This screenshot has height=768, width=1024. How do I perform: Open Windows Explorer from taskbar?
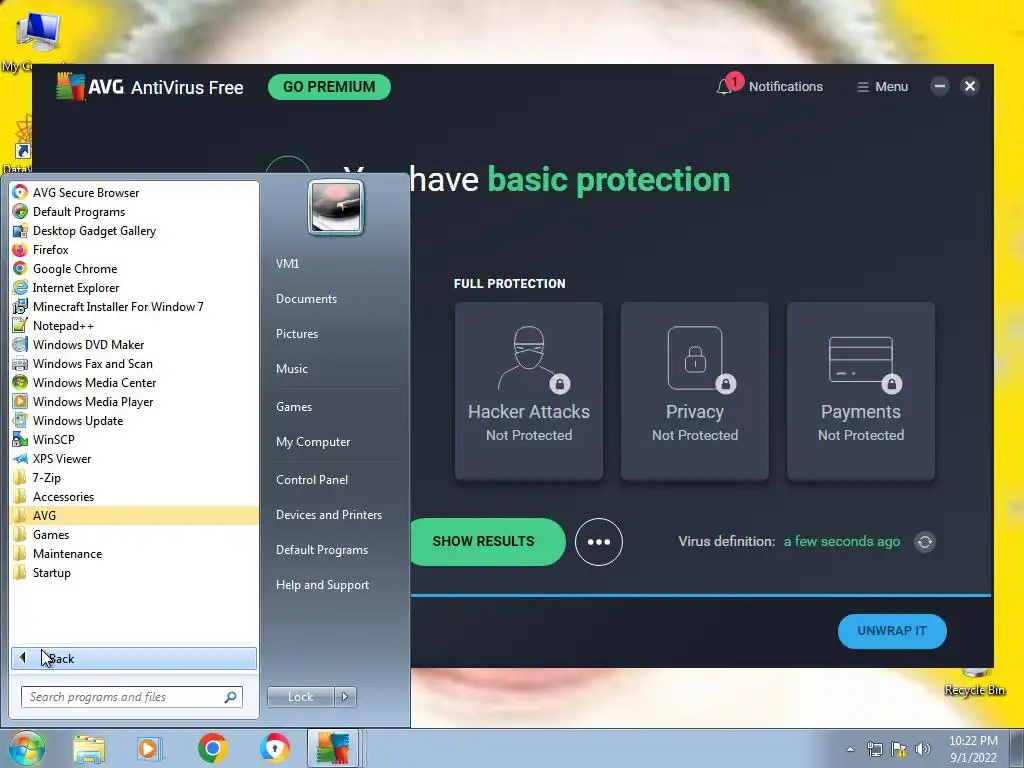click(89, 749)
